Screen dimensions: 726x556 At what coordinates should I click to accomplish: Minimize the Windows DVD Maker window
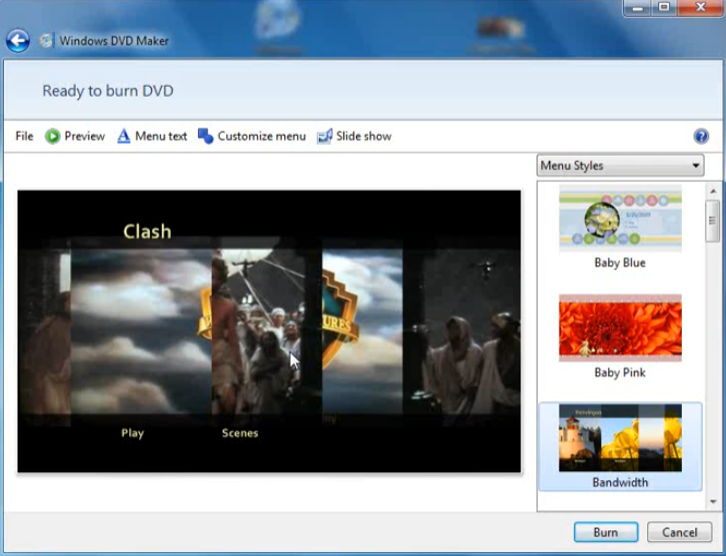tap(637, 7)
